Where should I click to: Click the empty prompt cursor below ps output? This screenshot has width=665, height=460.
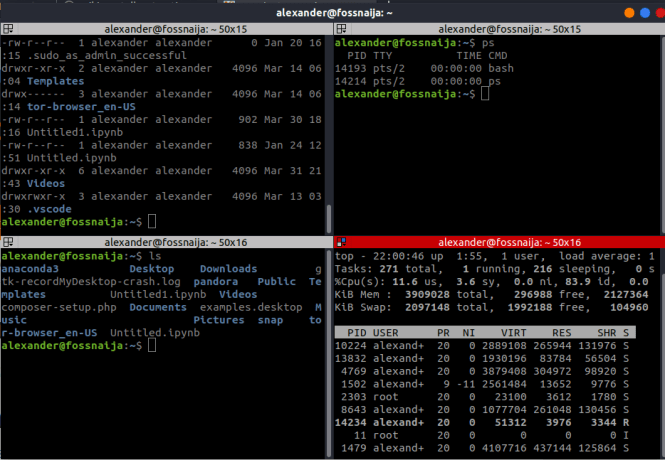pyautogui.click(x=485, y=94)
